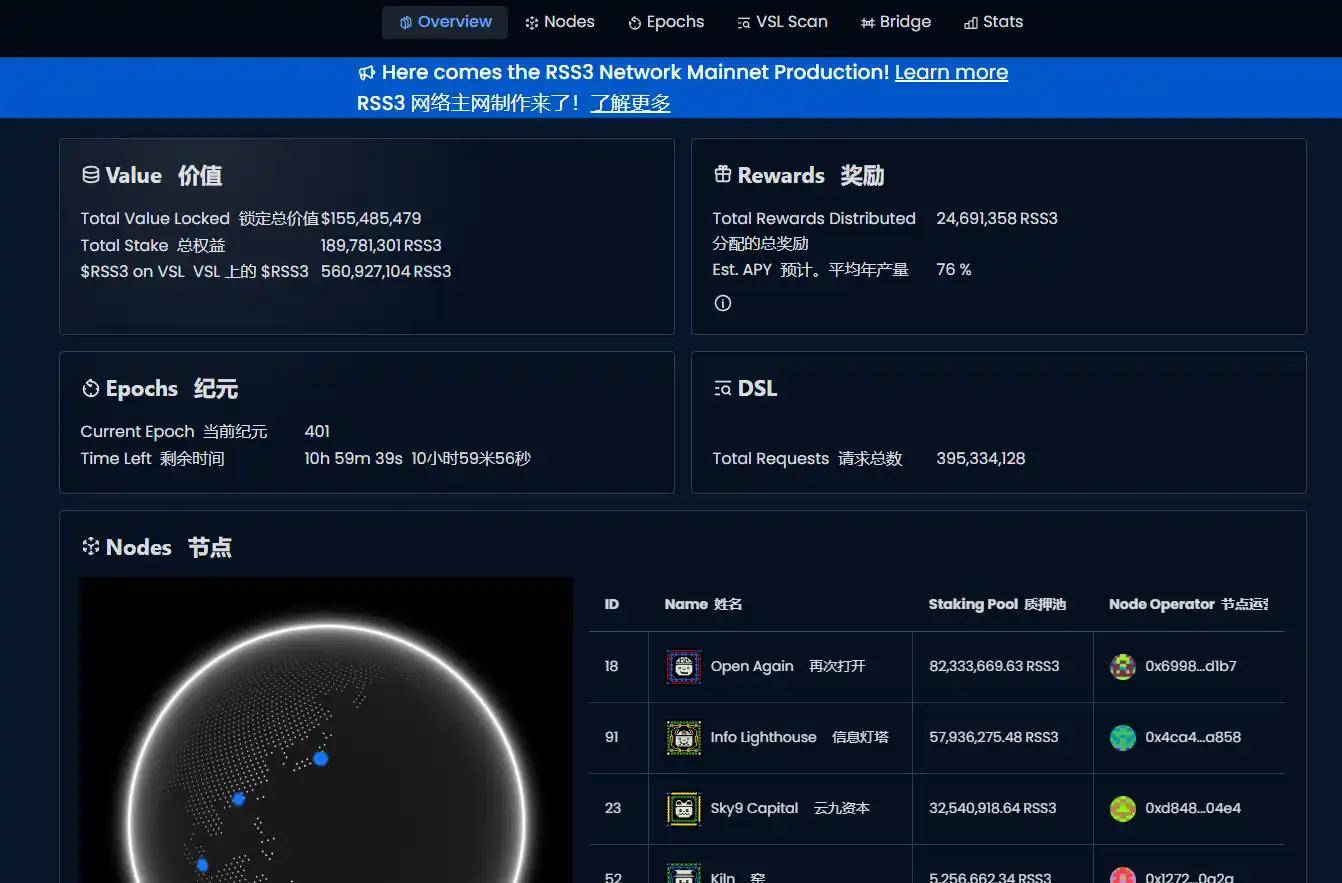
Task: Open the Sky9 Capital node name
Action: (755, 808)
